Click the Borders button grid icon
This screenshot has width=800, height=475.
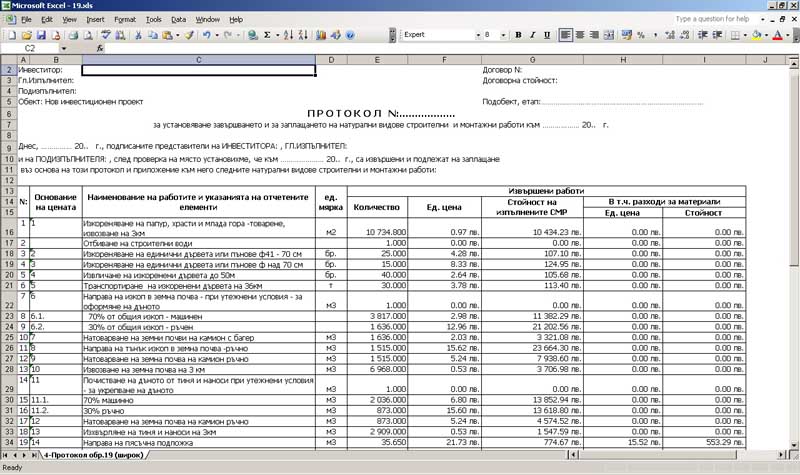pos(735,35)
